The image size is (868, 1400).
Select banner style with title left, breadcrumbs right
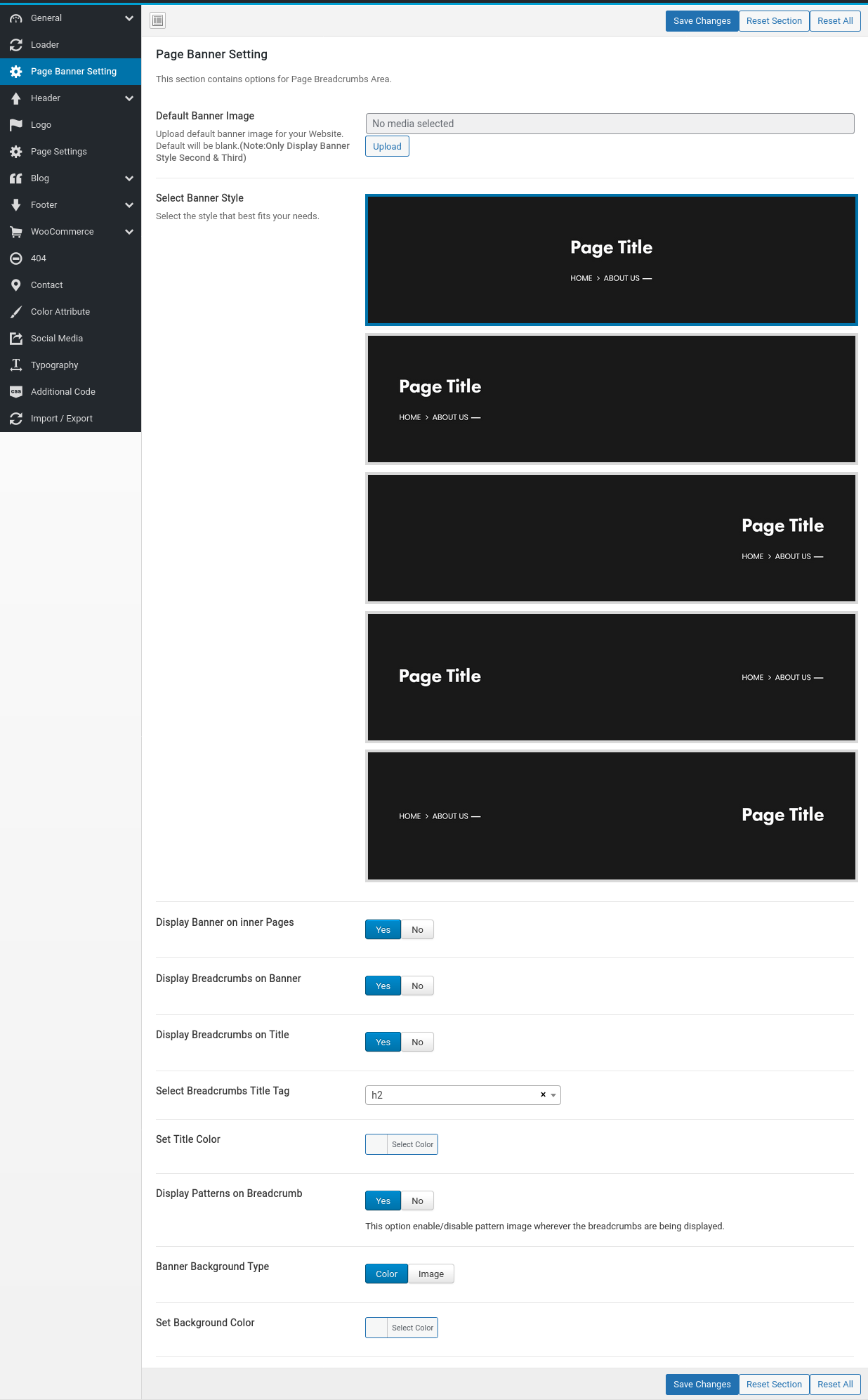(612, 677)
